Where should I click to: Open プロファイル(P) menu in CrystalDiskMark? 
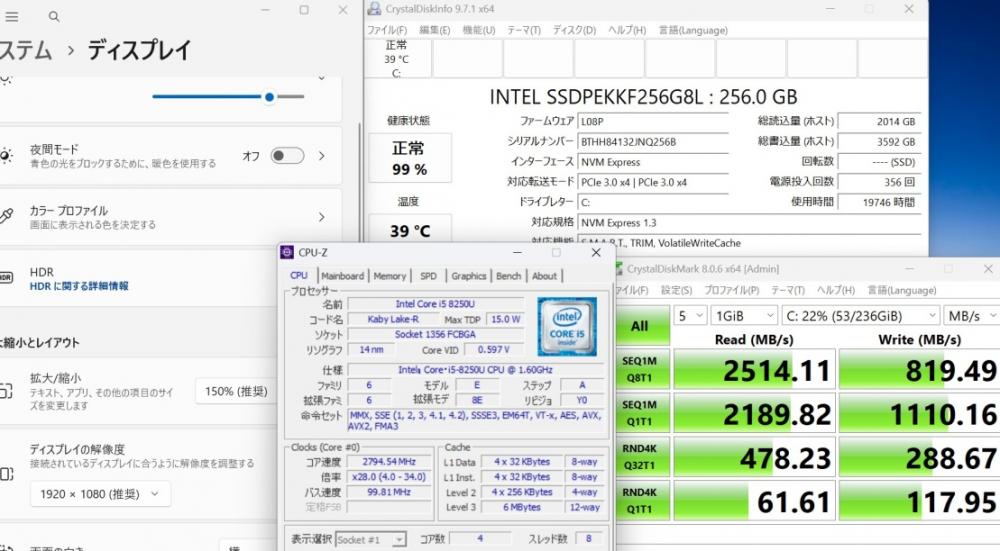coord(732,290)
